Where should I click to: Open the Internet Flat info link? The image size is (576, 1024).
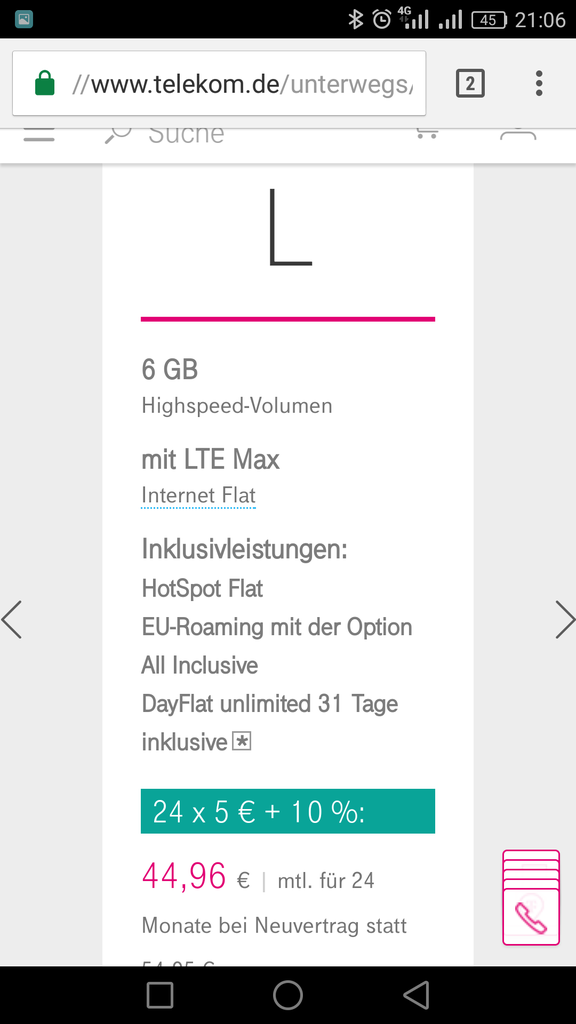click(x=199, y=496)
